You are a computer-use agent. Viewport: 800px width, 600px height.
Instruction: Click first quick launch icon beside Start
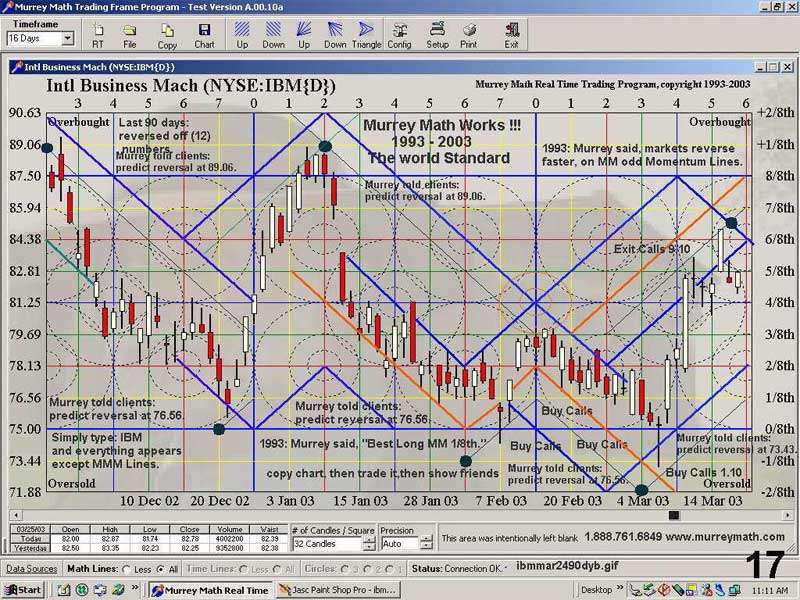click(63, 590)
